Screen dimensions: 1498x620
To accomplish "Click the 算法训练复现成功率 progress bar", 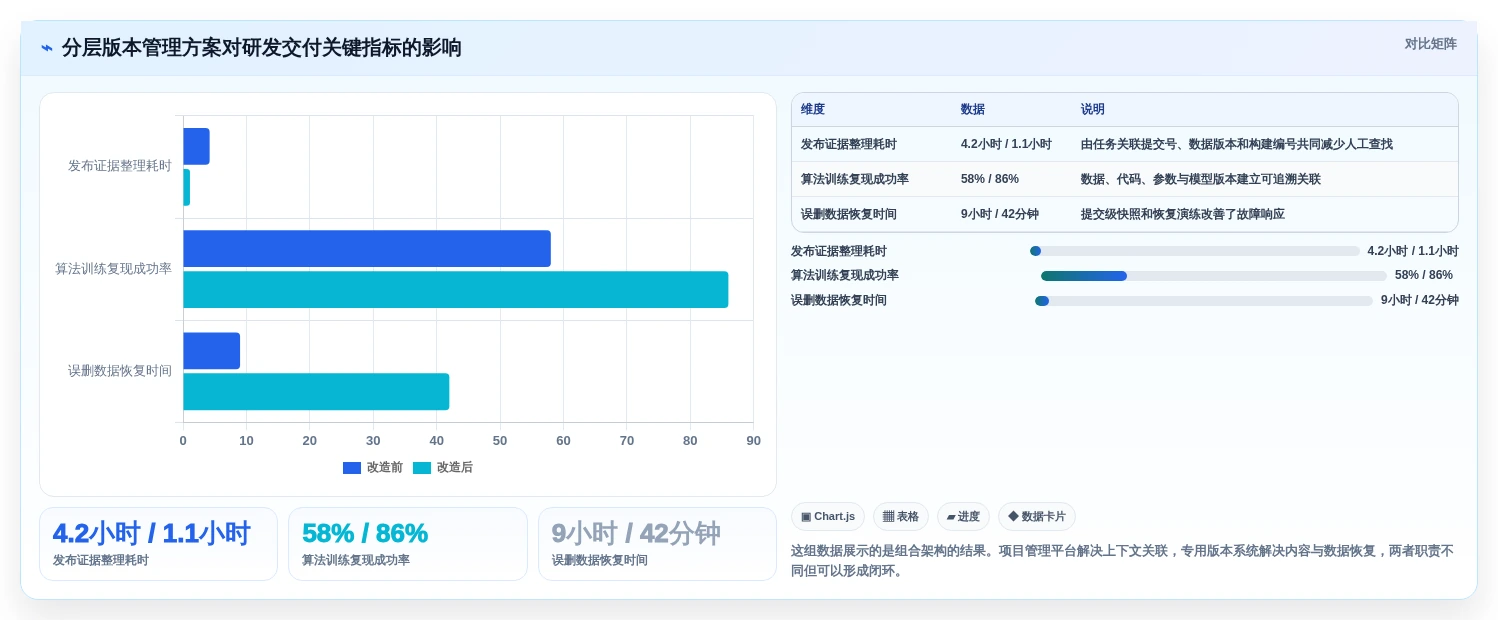I will (1214, 276).
